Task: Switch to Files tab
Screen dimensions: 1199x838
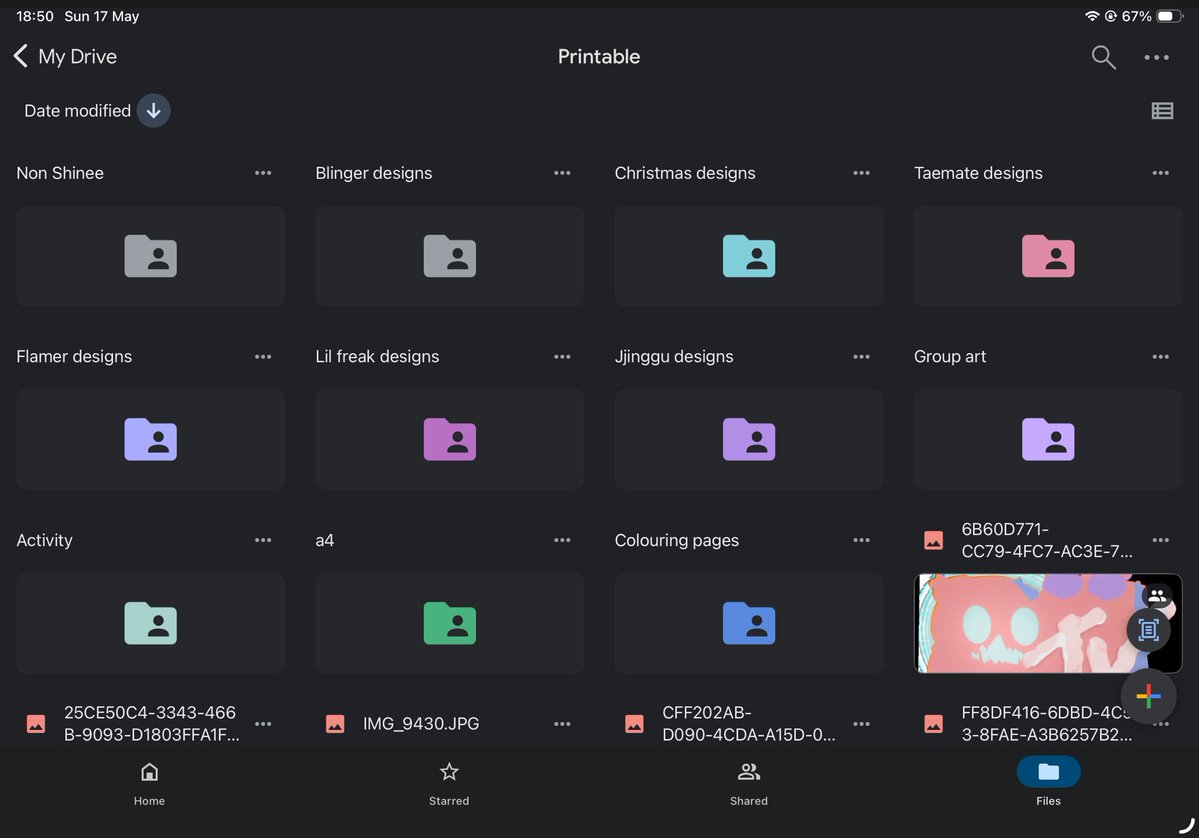Action: coord(1048,784)
